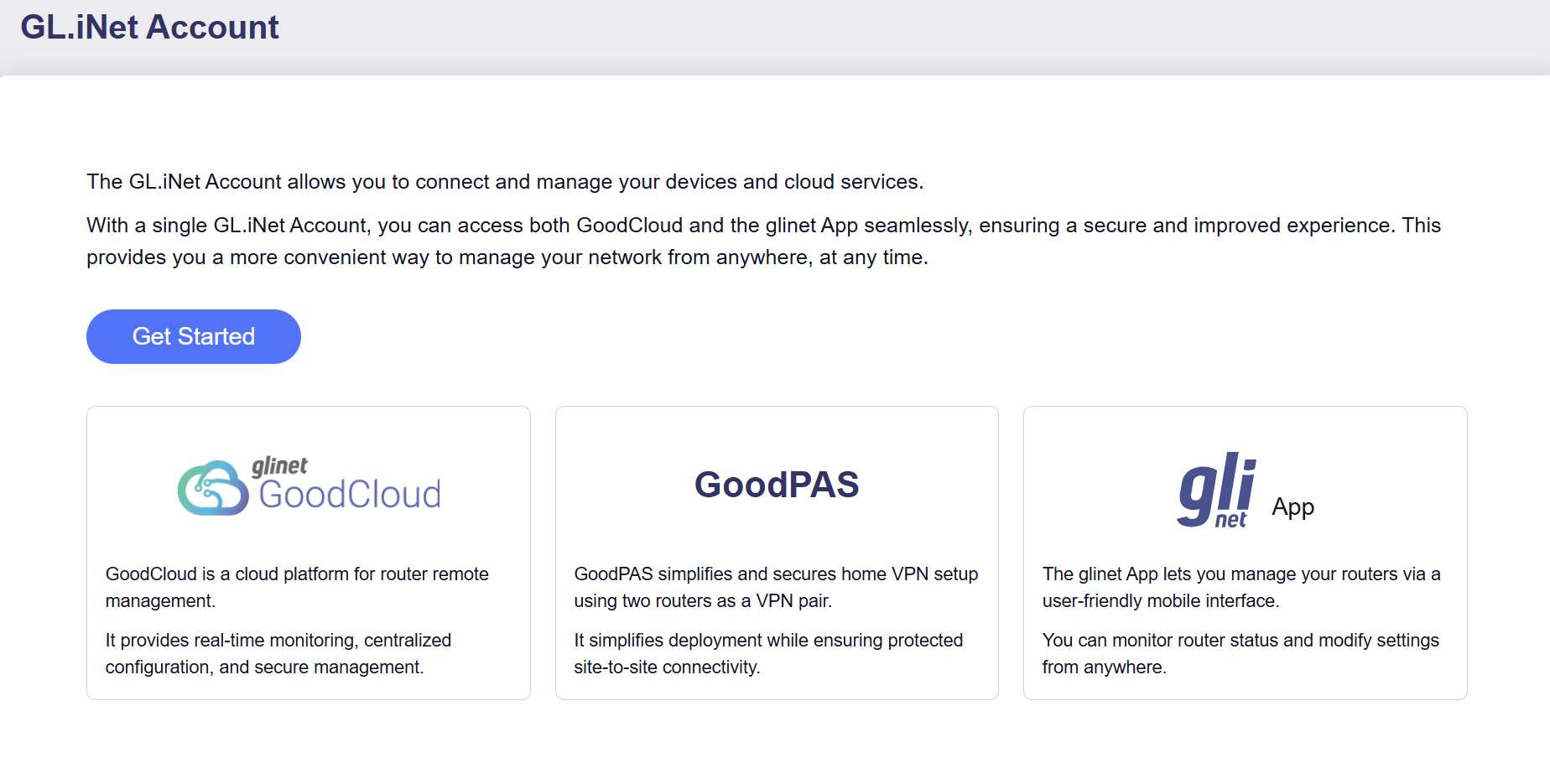Click text 'It simplifies deployment while ensuring protected site-to-site connectivity'

768,653
